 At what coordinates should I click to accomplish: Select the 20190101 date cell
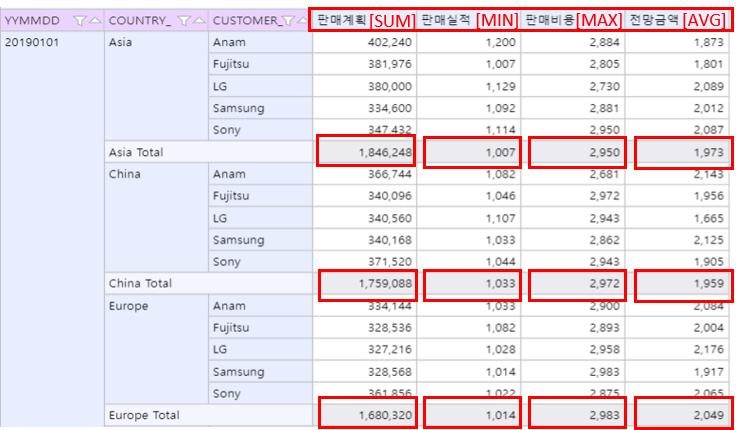point(52,229)
